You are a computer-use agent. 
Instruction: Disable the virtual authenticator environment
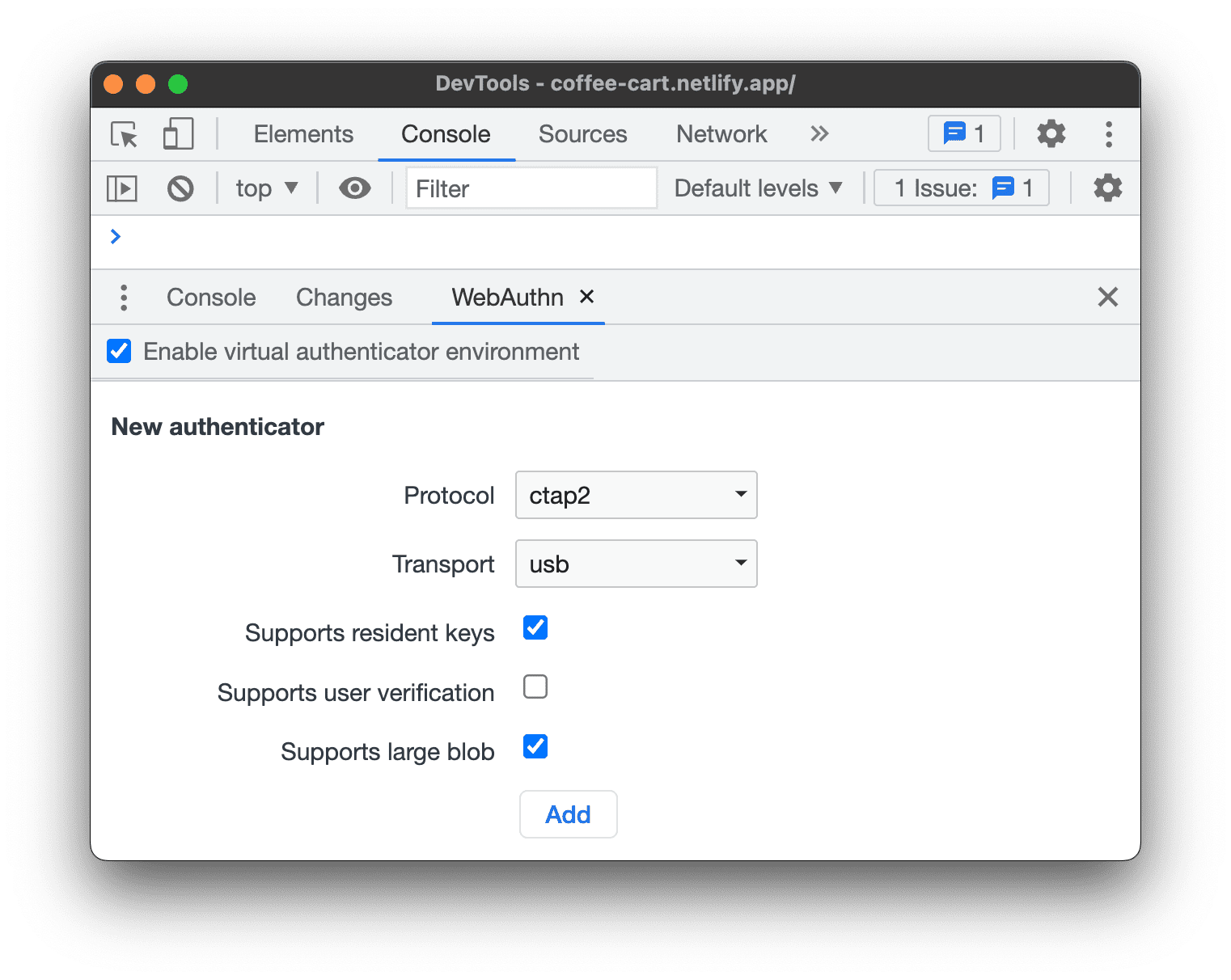coord(119,351)
